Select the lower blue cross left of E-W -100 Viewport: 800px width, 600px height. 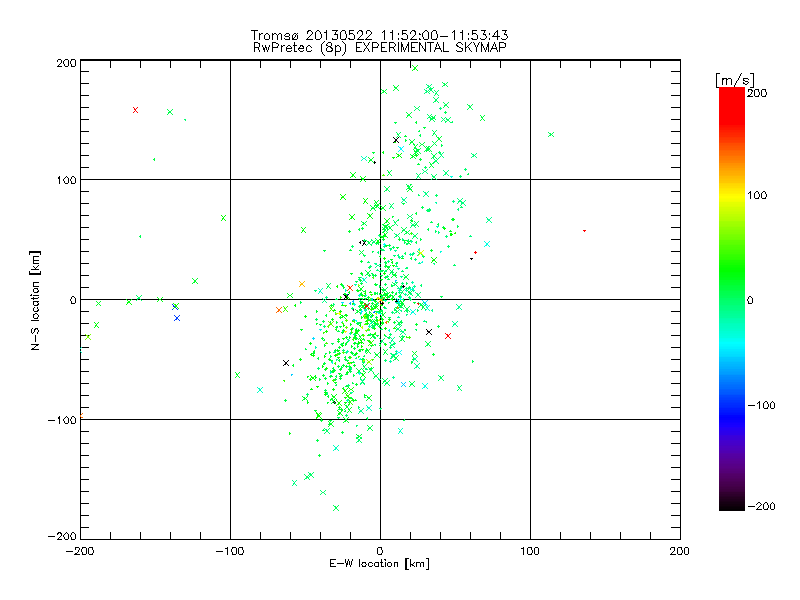point(177,318)
